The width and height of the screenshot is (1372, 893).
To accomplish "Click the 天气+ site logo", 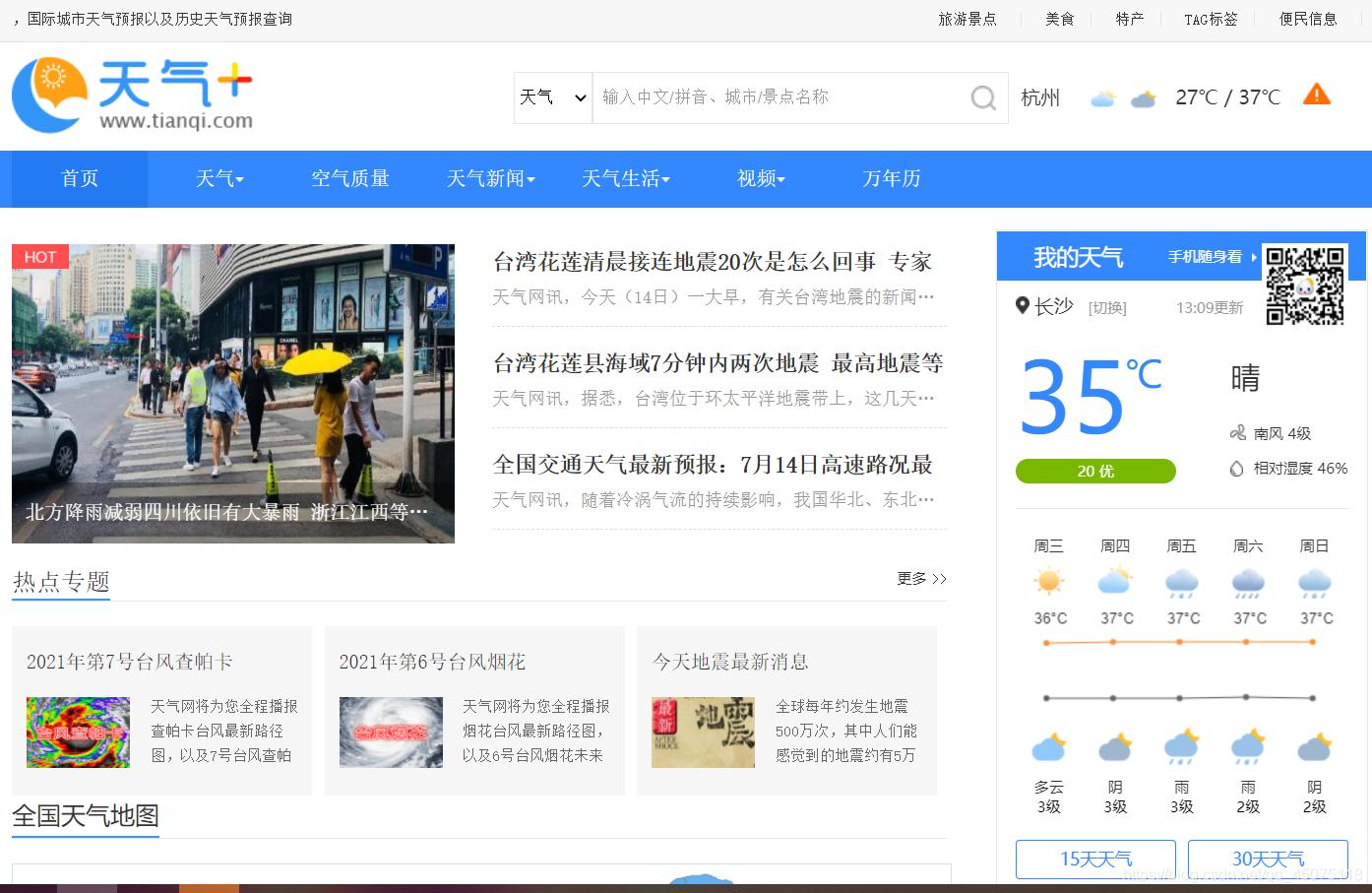I will point(133,94).
